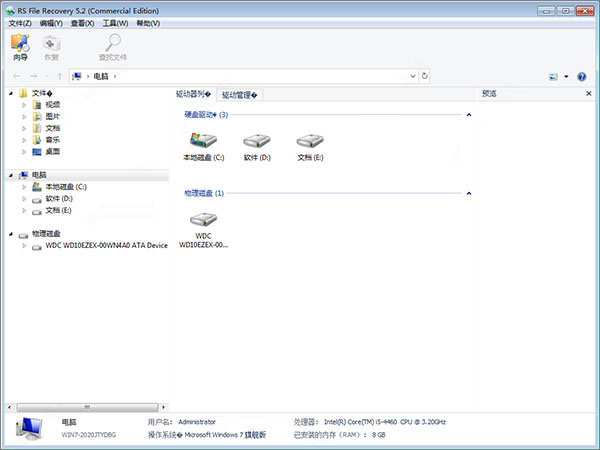Screen dimensions: 600x450
Task: Collapse the 硬盘驱动 (3) group
Action: [x=468, y=115]
